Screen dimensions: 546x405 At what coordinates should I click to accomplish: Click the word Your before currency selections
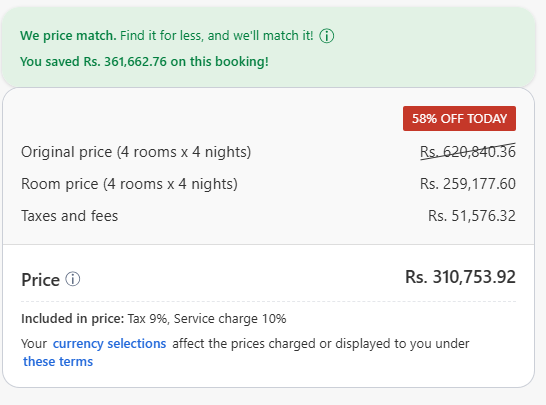click(34, 344)
